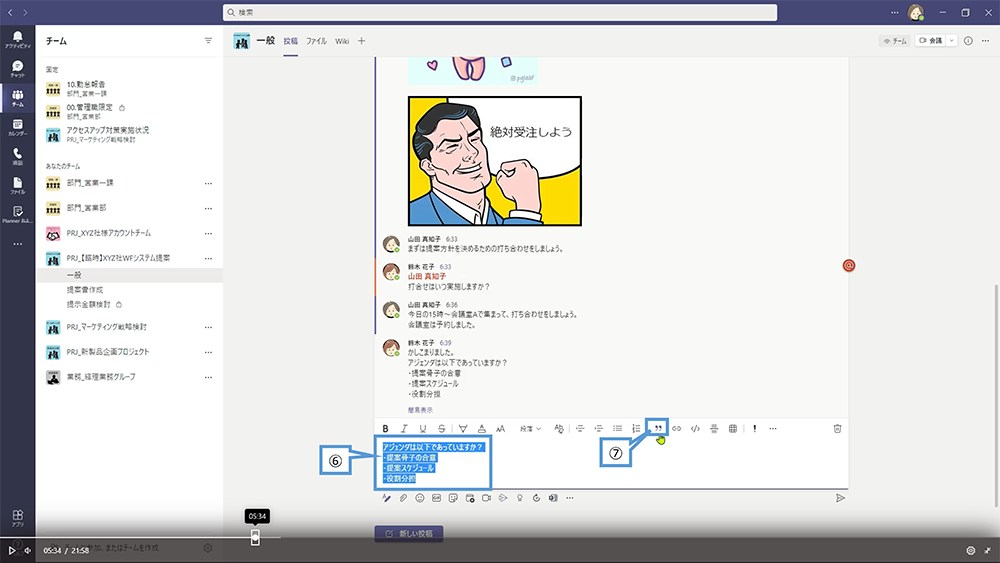Viewport: 1000px width, 563px height.
Task: Apply quote formatting to selected text
Action: coord(658,428)
